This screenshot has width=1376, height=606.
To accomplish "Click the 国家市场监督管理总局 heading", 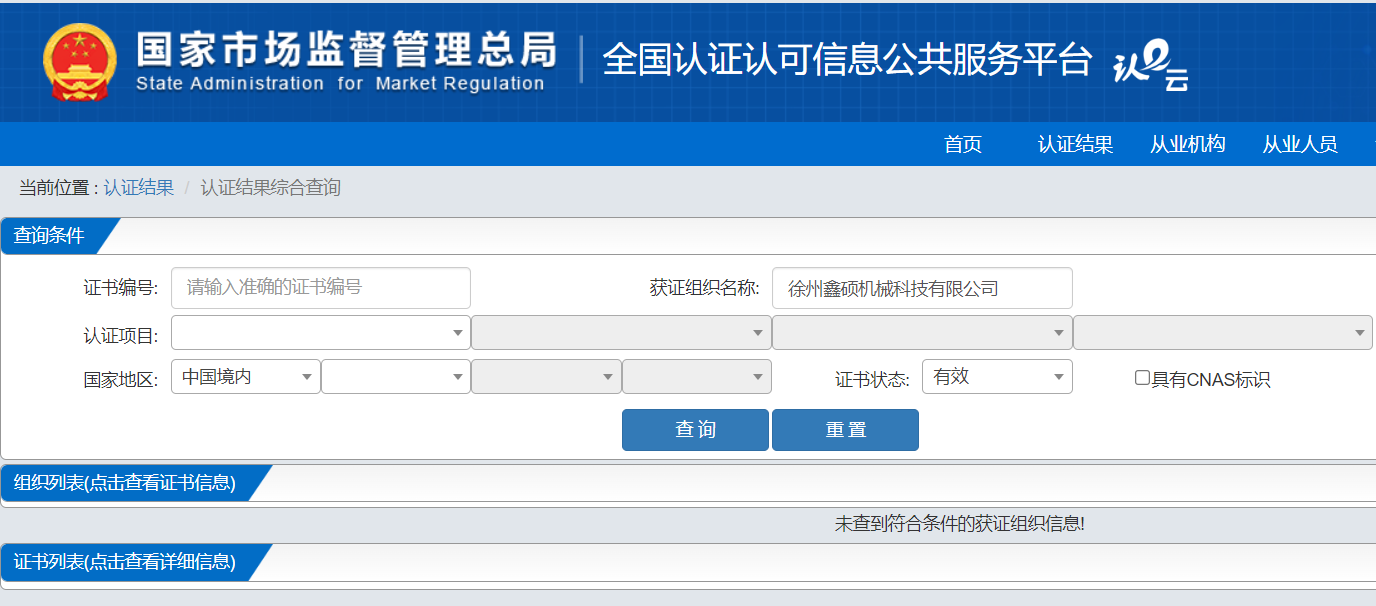I will pos(346,48).
